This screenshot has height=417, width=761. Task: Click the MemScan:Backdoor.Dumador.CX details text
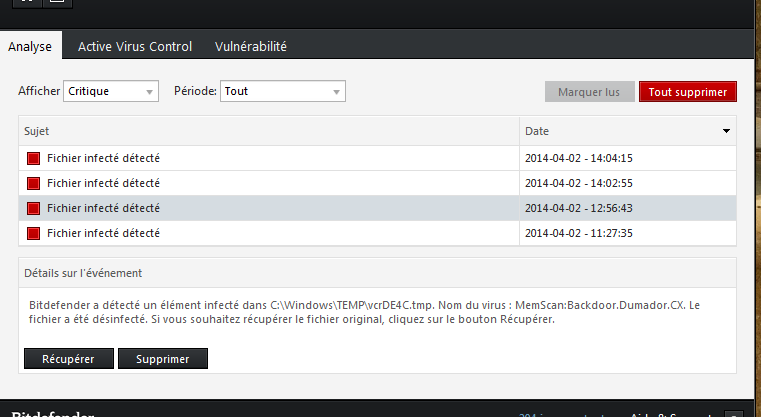[600, 305]
